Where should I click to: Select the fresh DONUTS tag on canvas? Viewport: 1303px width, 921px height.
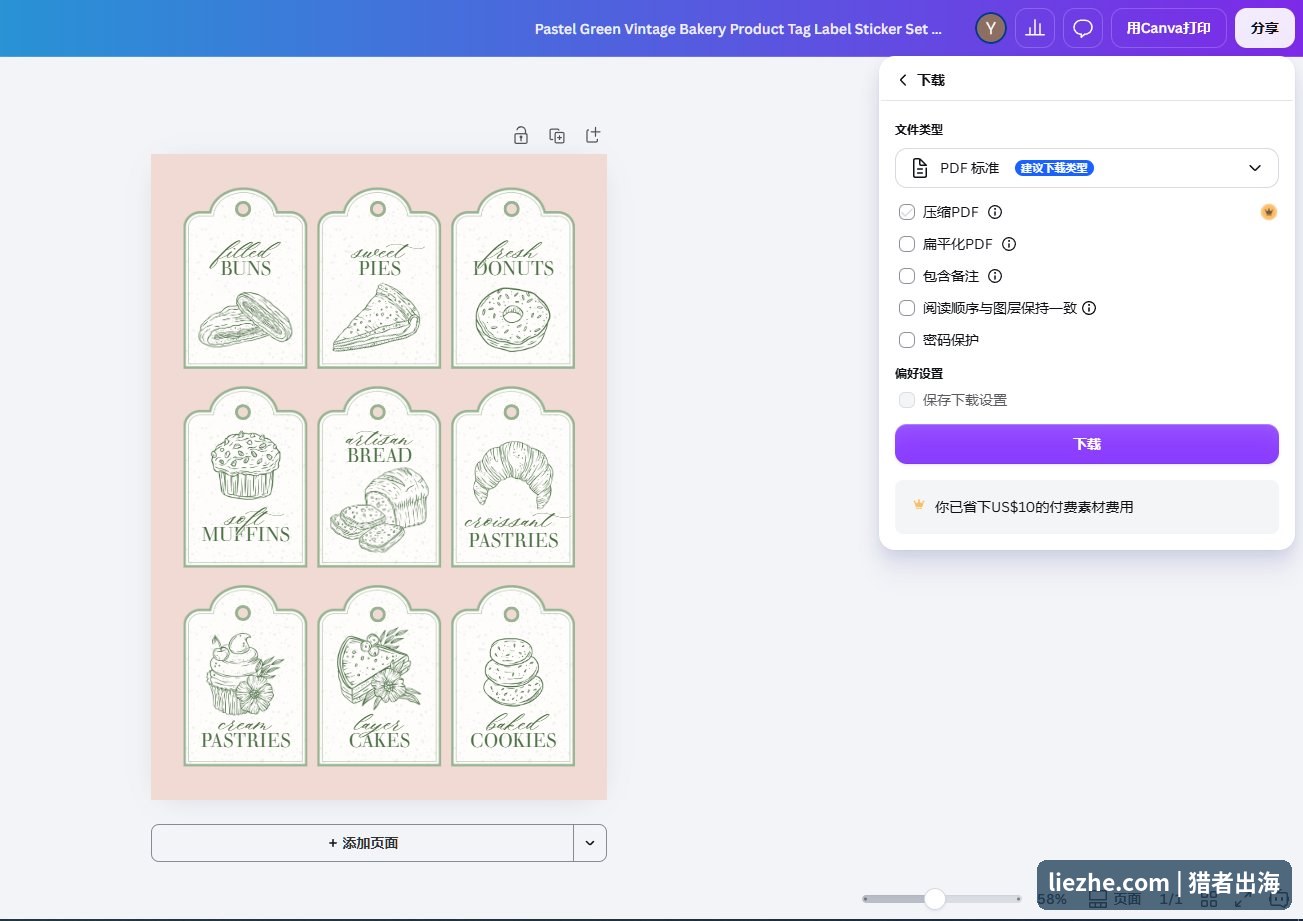[x=513, y=279]
